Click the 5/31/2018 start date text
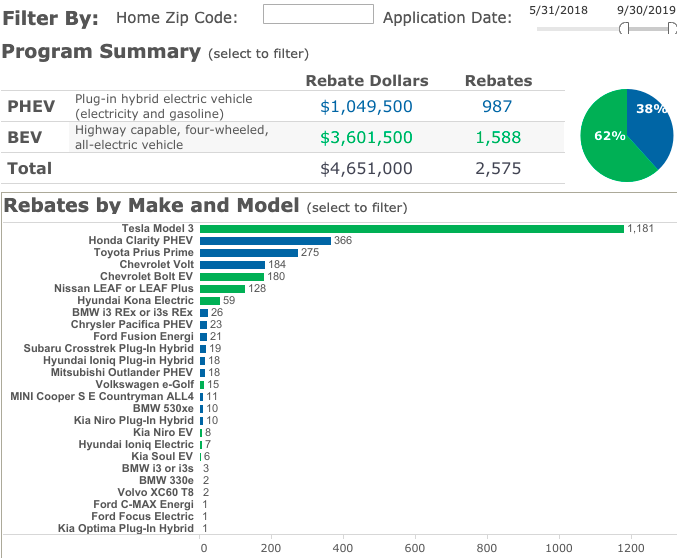This screenshot has width=677, height=558. [x=558, y=10]
